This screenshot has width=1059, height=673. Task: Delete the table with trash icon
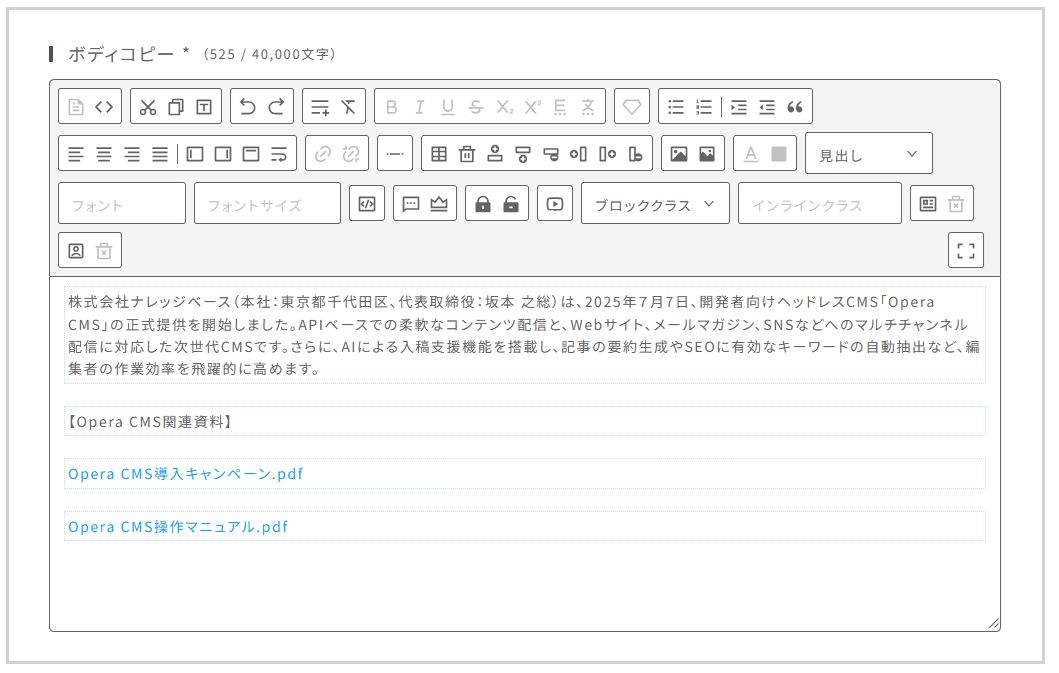point(467,154)
